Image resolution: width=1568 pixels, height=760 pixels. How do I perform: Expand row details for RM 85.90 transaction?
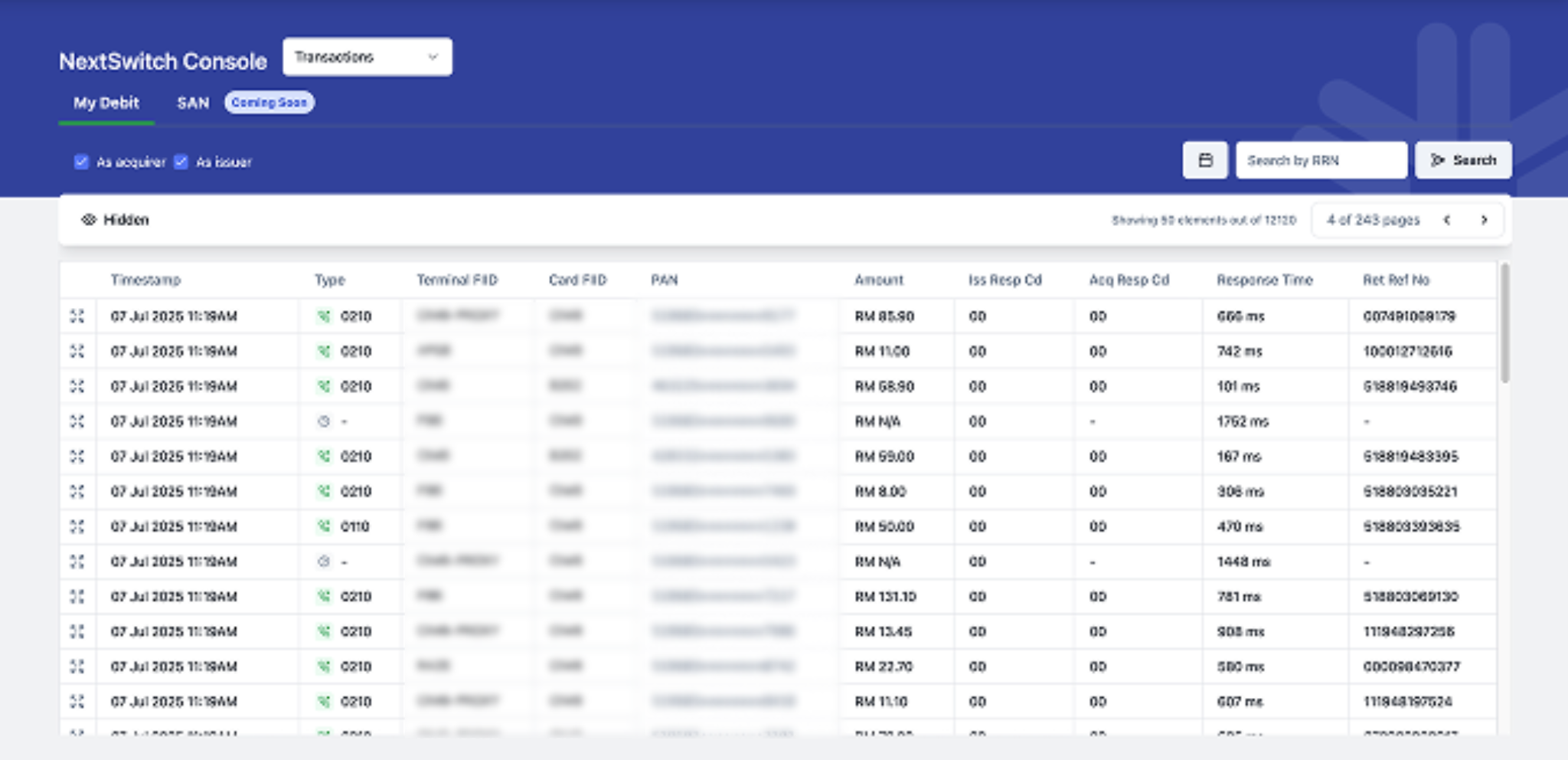[x=77, y=316]
